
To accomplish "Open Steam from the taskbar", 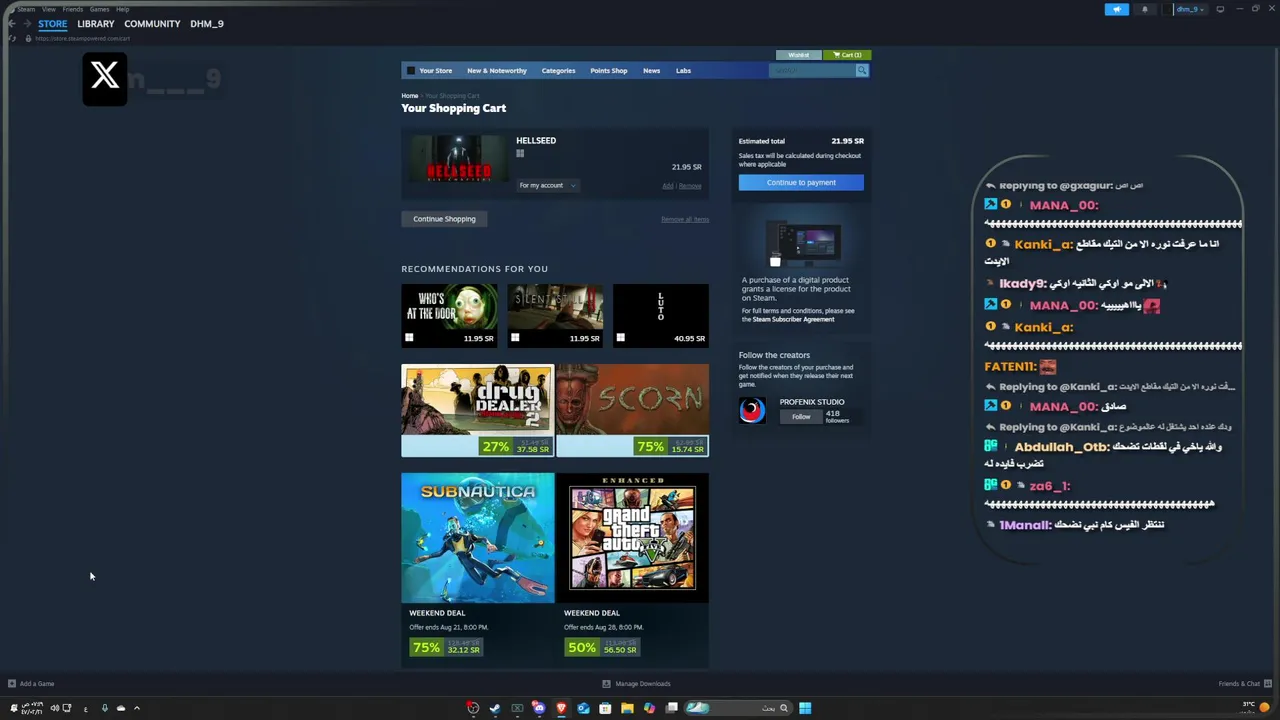I will (495, 708).
